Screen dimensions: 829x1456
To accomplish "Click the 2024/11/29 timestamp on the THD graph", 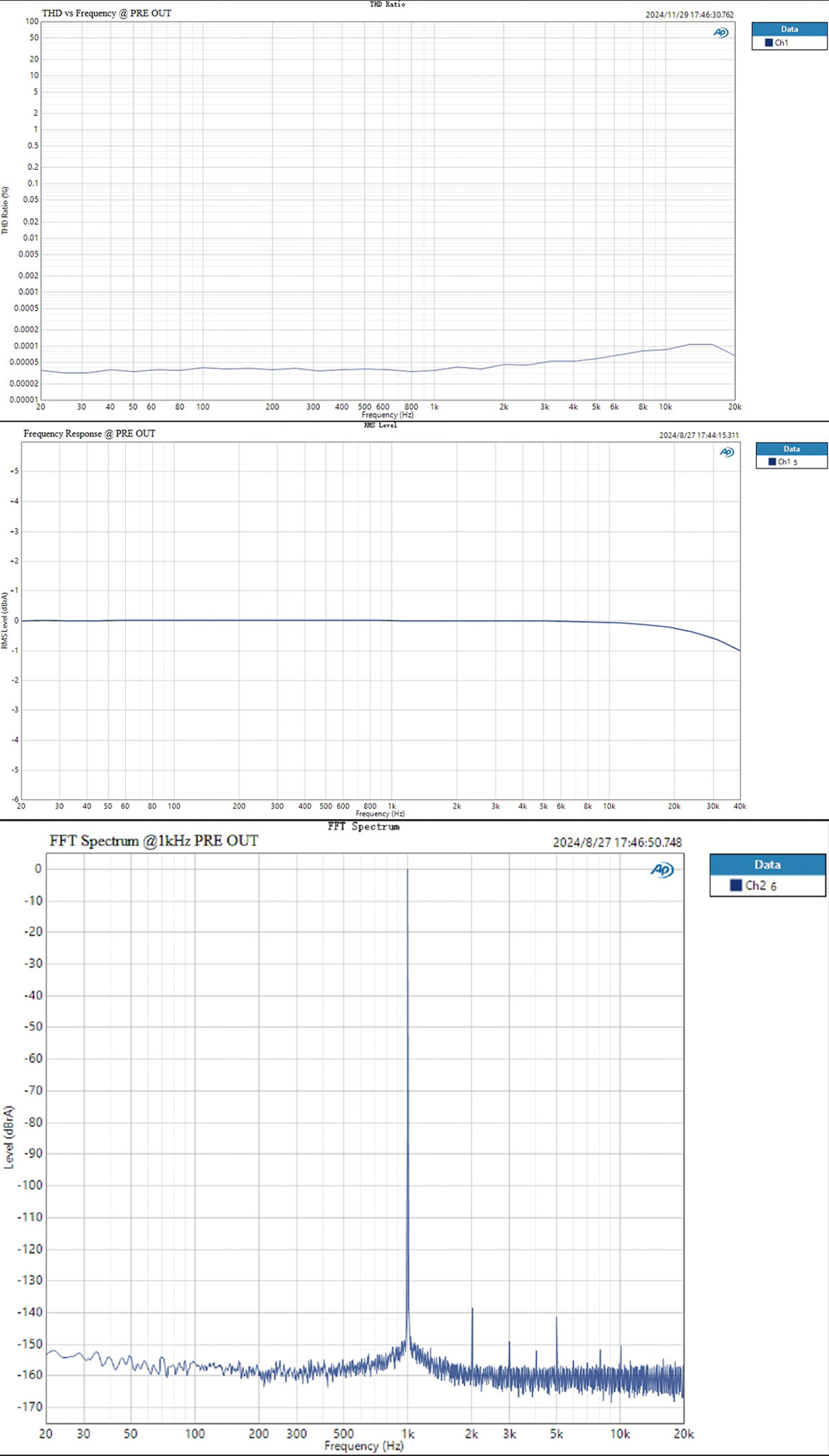I will point(689,14).
